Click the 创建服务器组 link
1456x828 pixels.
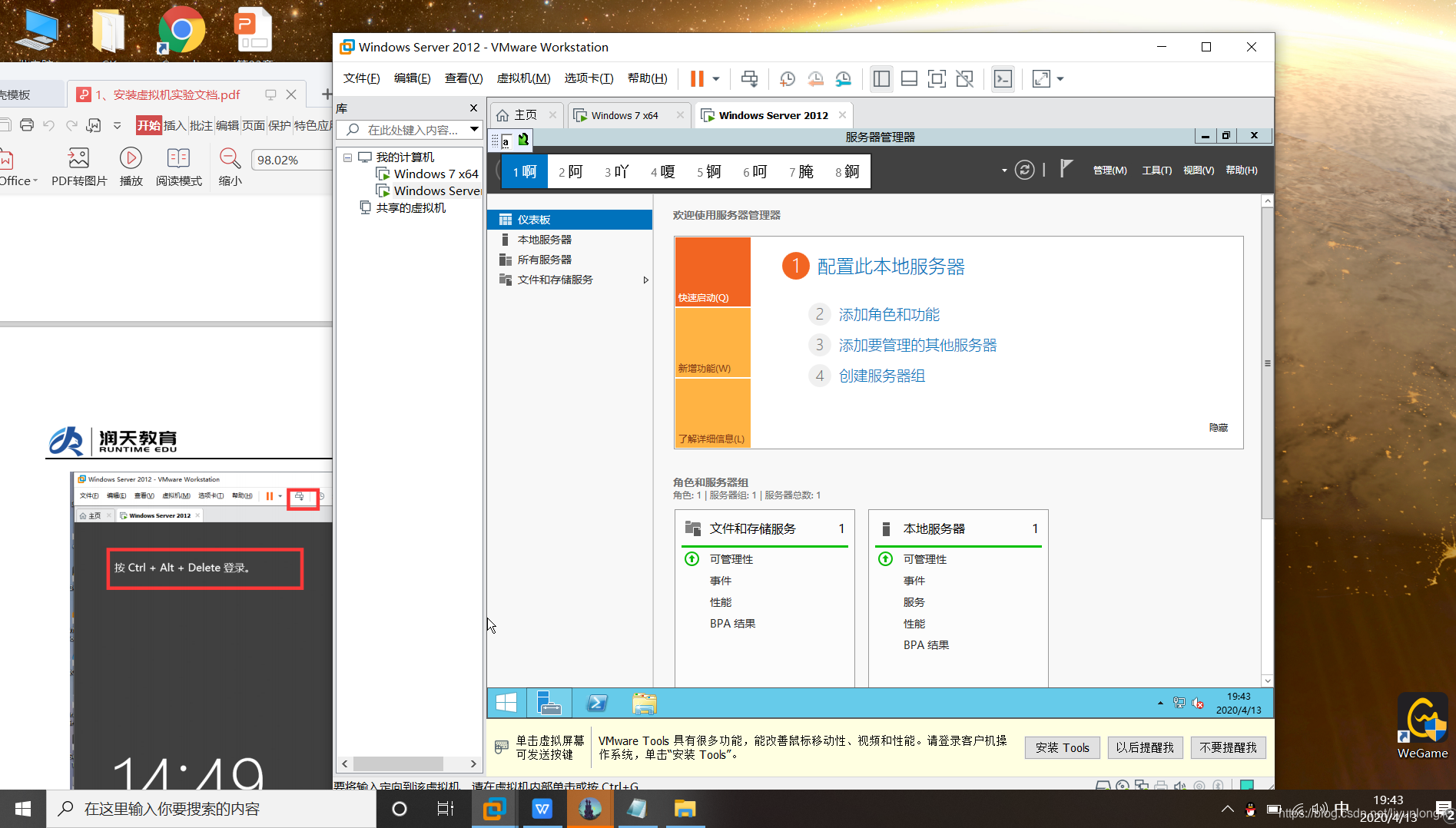pyautogui.click(x=881, y=376)
